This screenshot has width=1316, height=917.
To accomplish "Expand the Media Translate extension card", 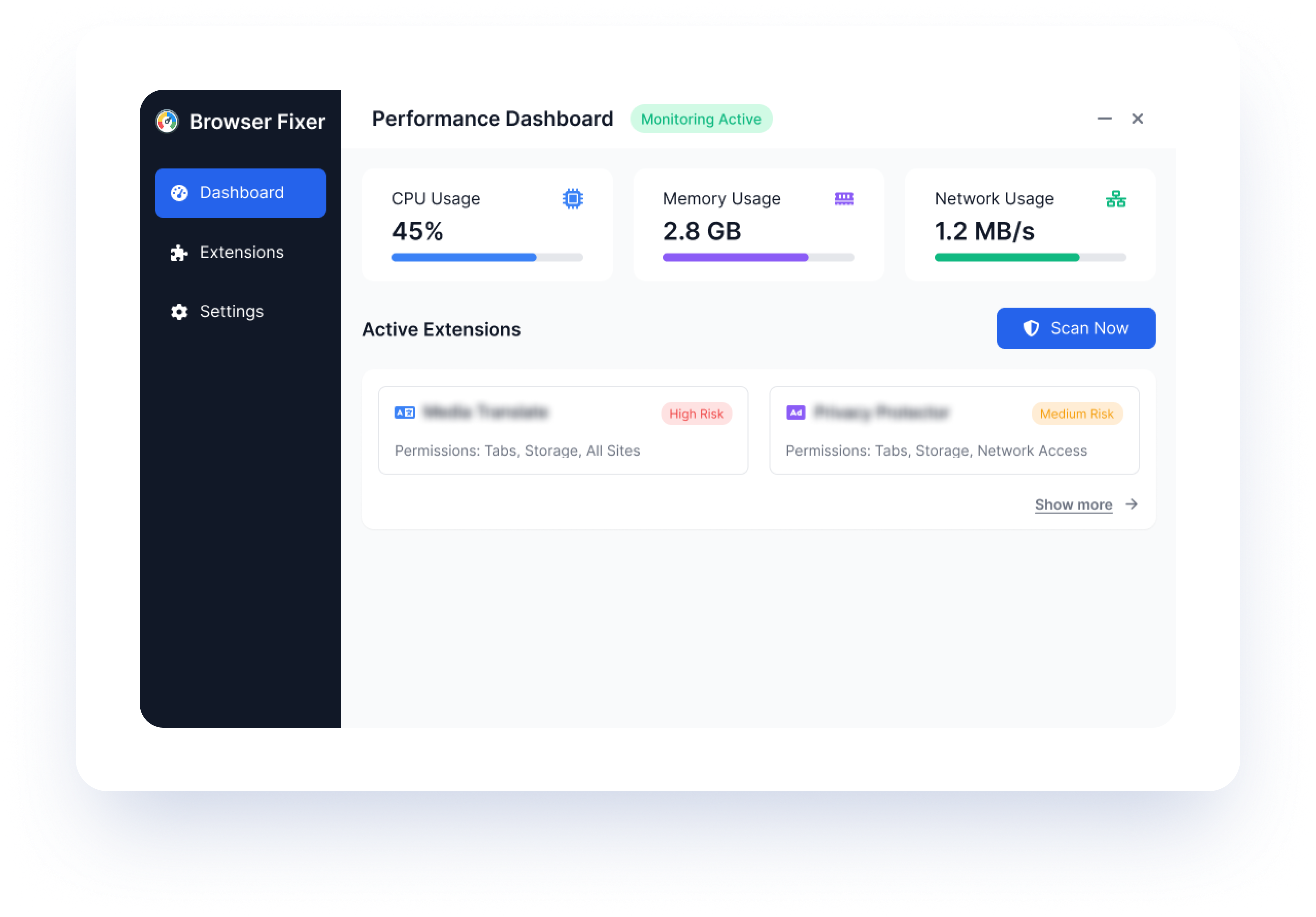I will pyautogui.click(x=563, y=430).
